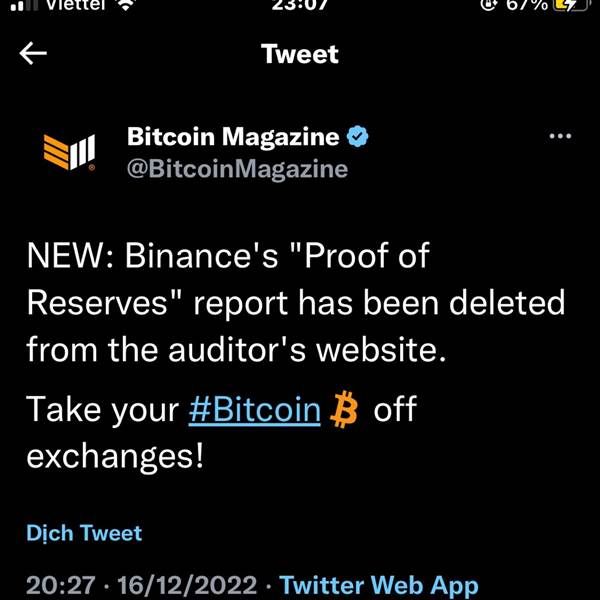The width and height of the screenshot is (600, 600).
Task: Tap the 20:27 · 16/12/2022 timestamp
Action: 141,585
